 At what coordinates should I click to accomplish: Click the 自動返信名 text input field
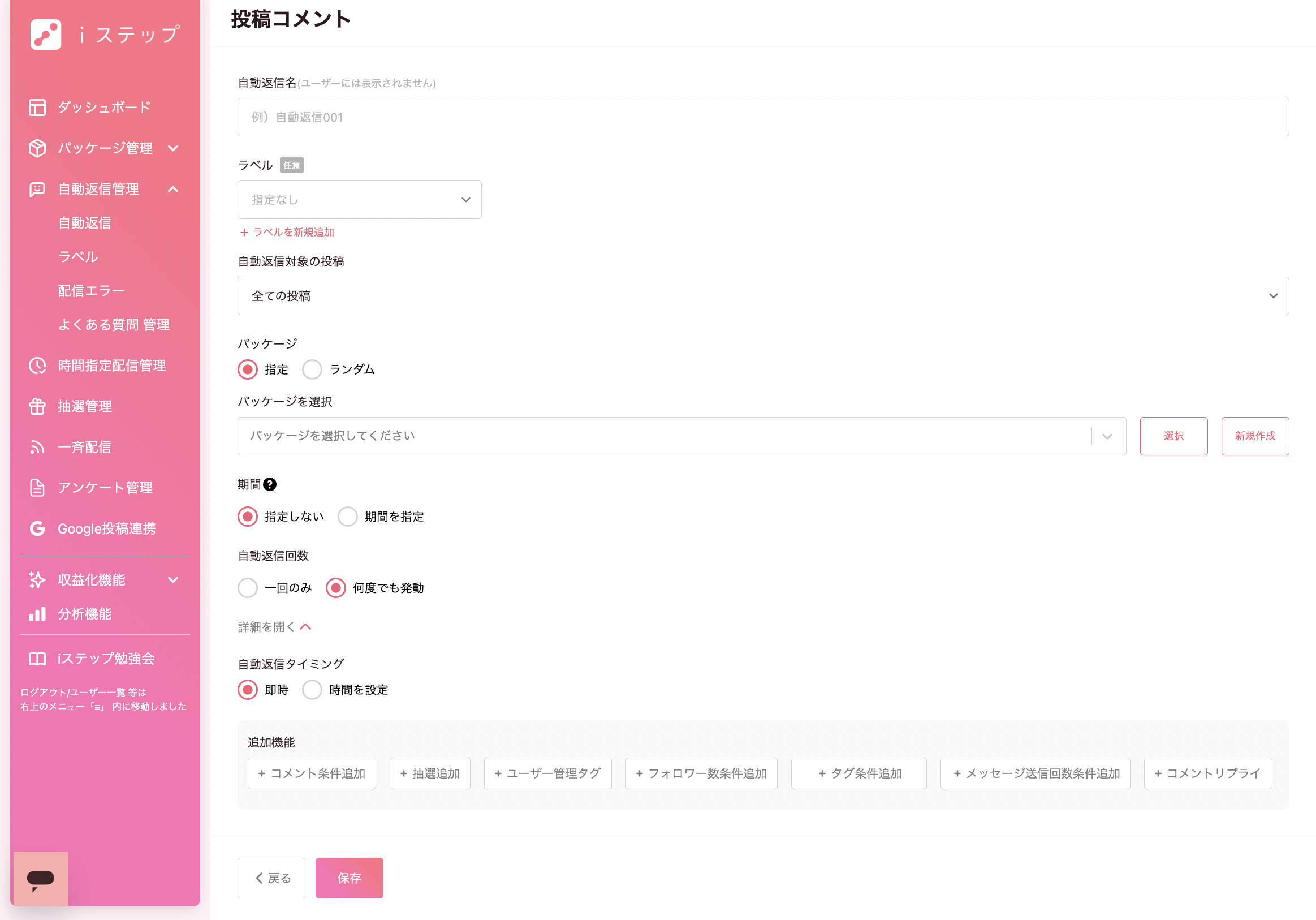click(763, 117)
